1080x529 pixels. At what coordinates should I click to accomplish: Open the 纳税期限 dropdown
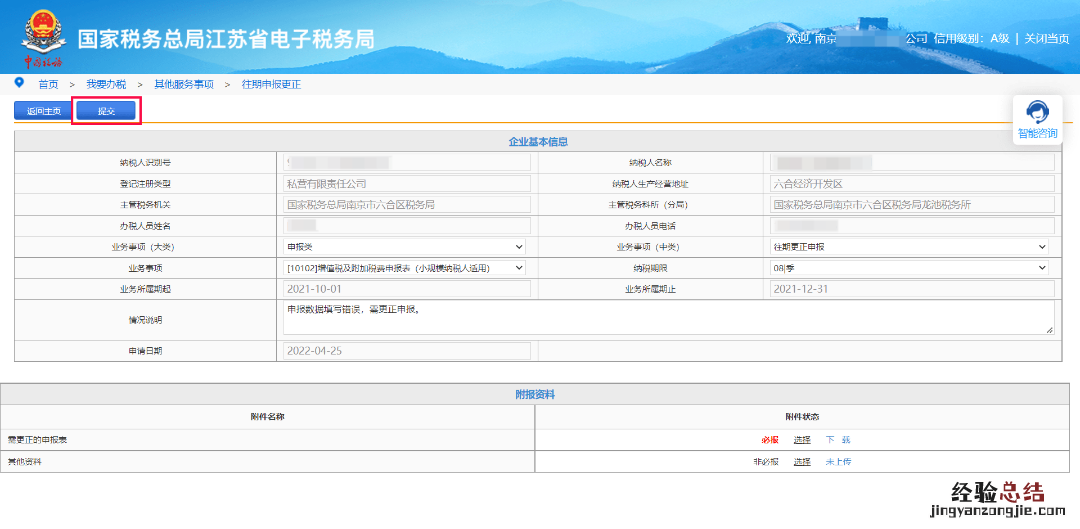[909, 268]
